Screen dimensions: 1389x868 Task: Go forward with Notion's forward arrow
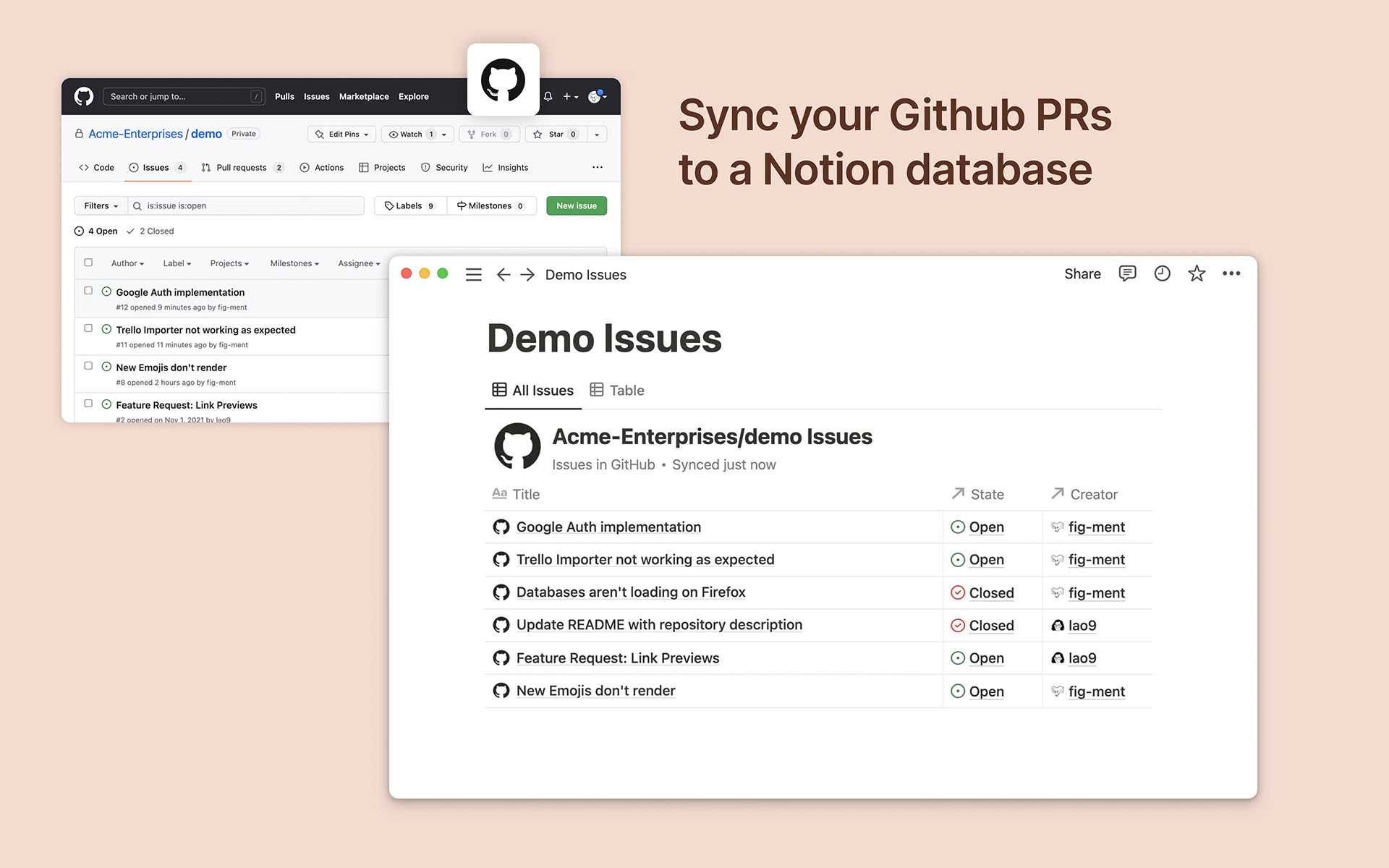click(x=527, y=275)
